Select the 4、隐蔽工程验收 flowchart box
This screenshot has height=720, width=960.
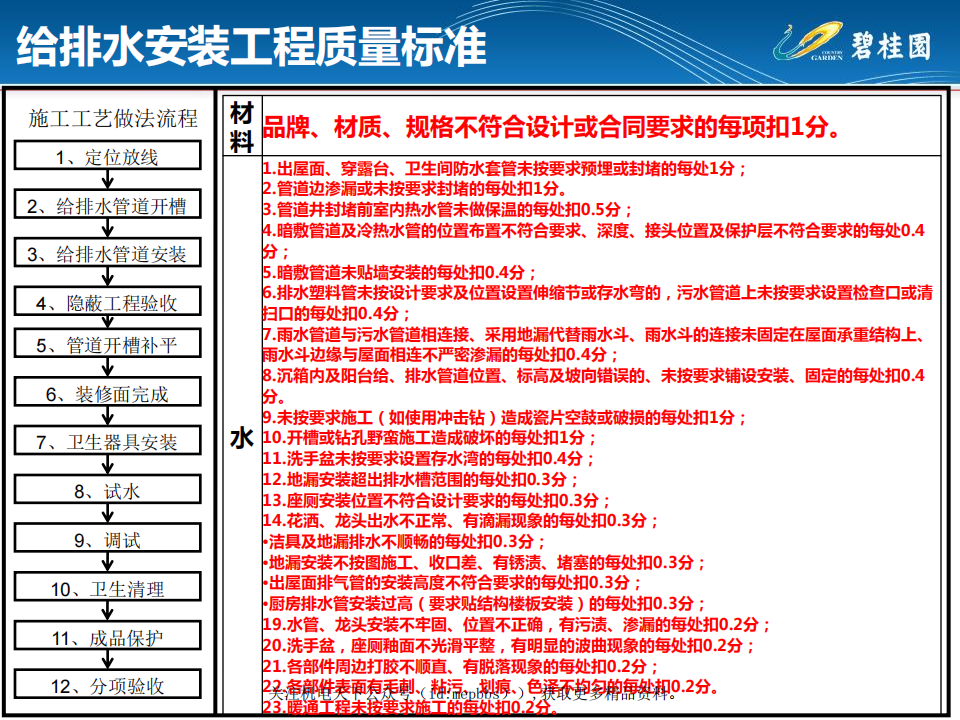tap(108, 303)
